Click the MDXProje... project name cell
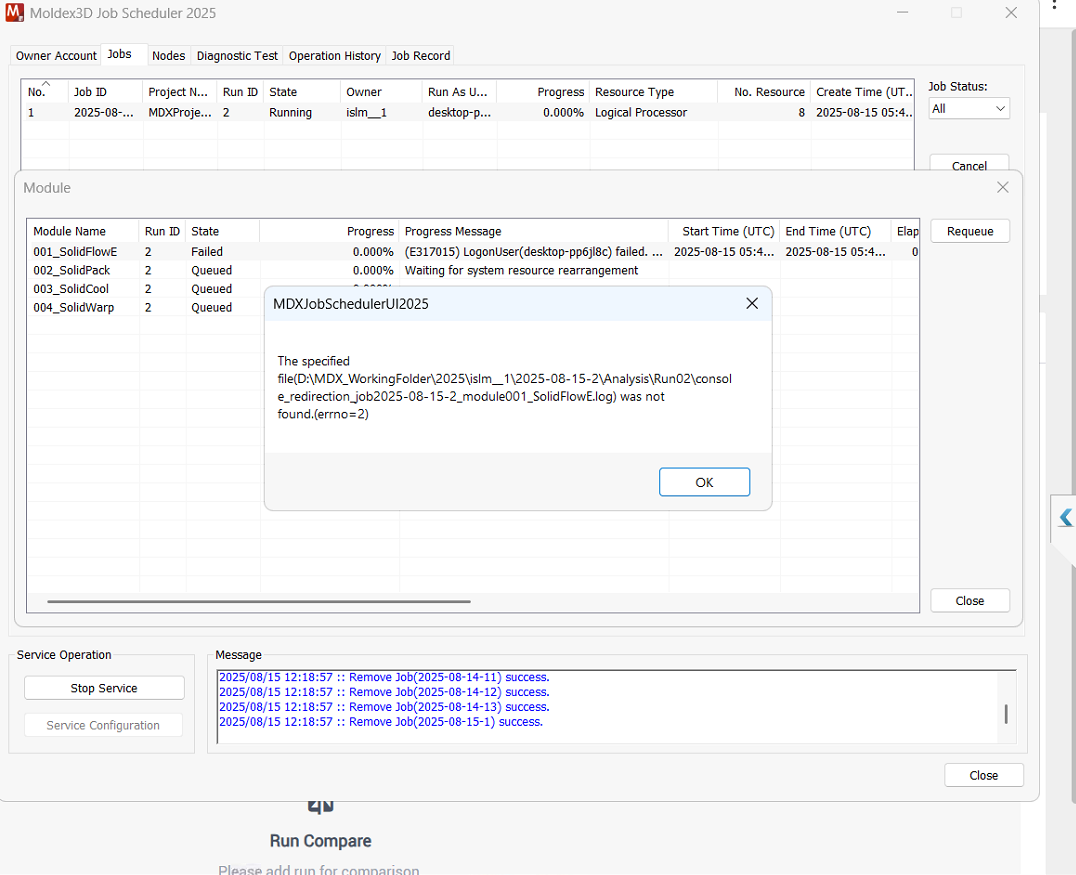This screenshot has height=875, width=1076. tap(180, 113)
